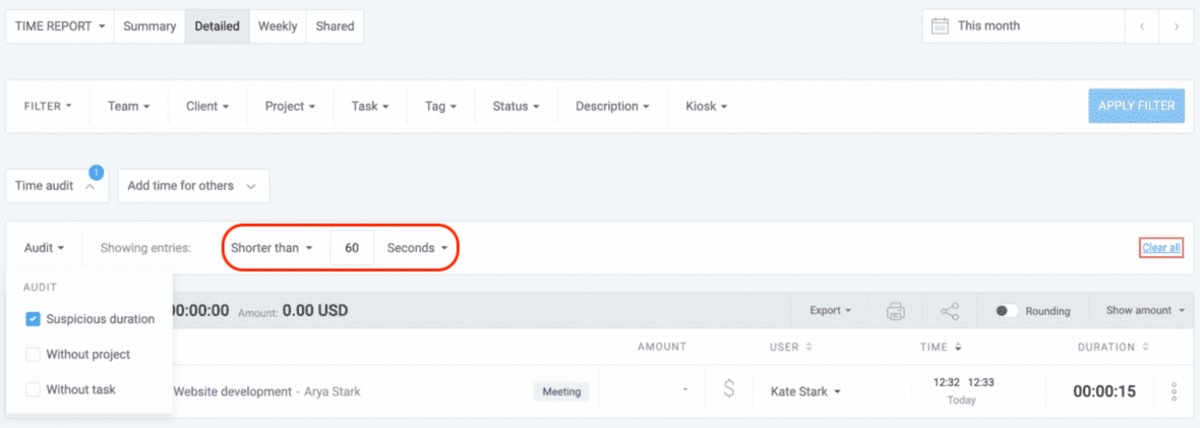Check the Without project checkbox

(33, 354)
